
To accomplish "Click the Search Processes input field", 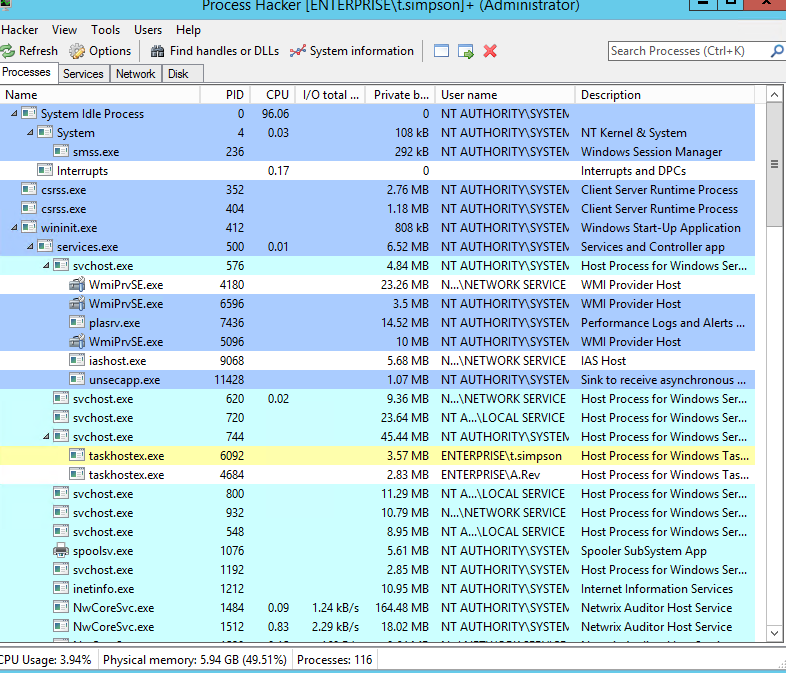I will click(689, 51).
